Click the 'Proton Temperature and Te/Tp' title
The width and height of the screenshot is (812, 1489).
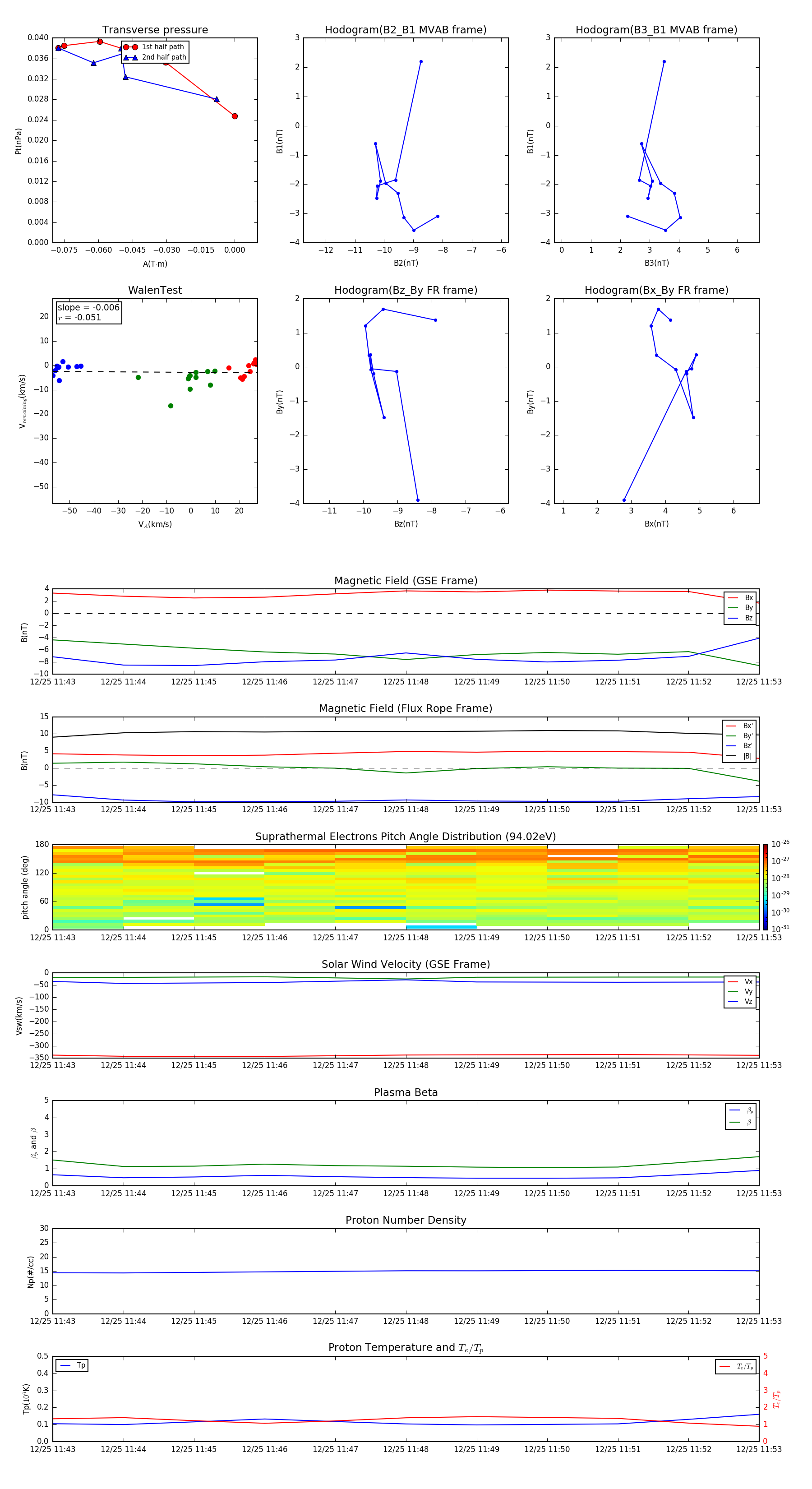coord(406,1348)
